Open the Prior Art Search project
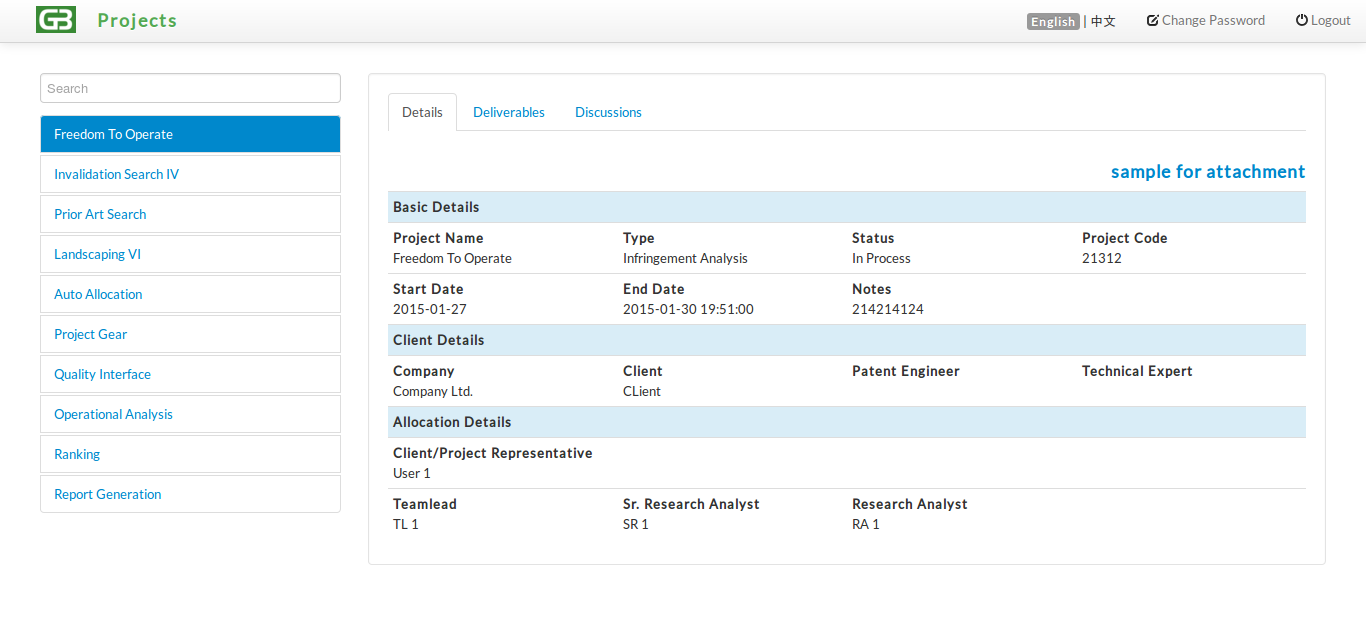 [x=190, y=214]
